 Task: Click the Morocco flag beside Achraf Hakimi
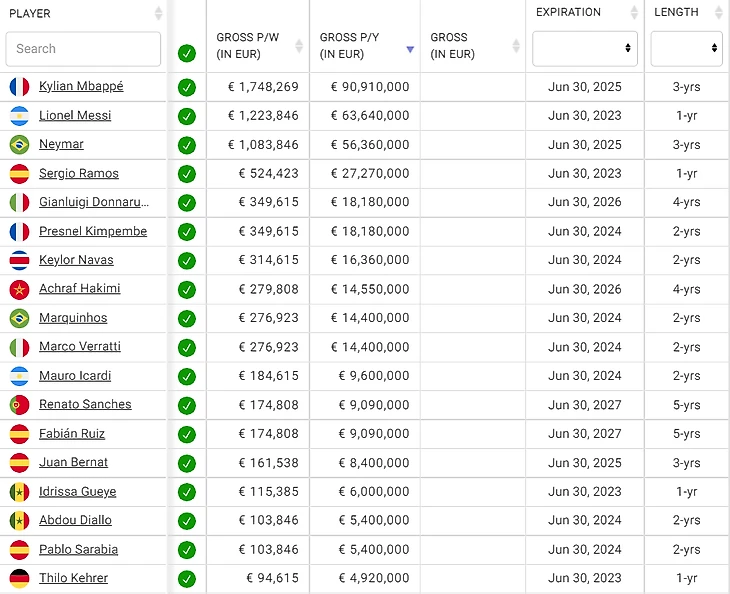point(19,290)
